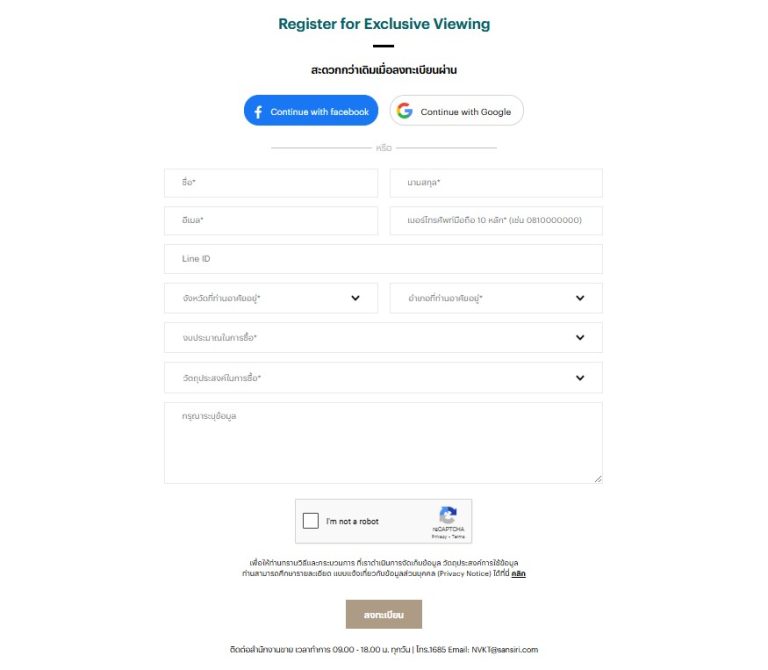Screen dimensions: 768x670
Task: Click the reCAPTCHA Privacy link
Action: 439,537
